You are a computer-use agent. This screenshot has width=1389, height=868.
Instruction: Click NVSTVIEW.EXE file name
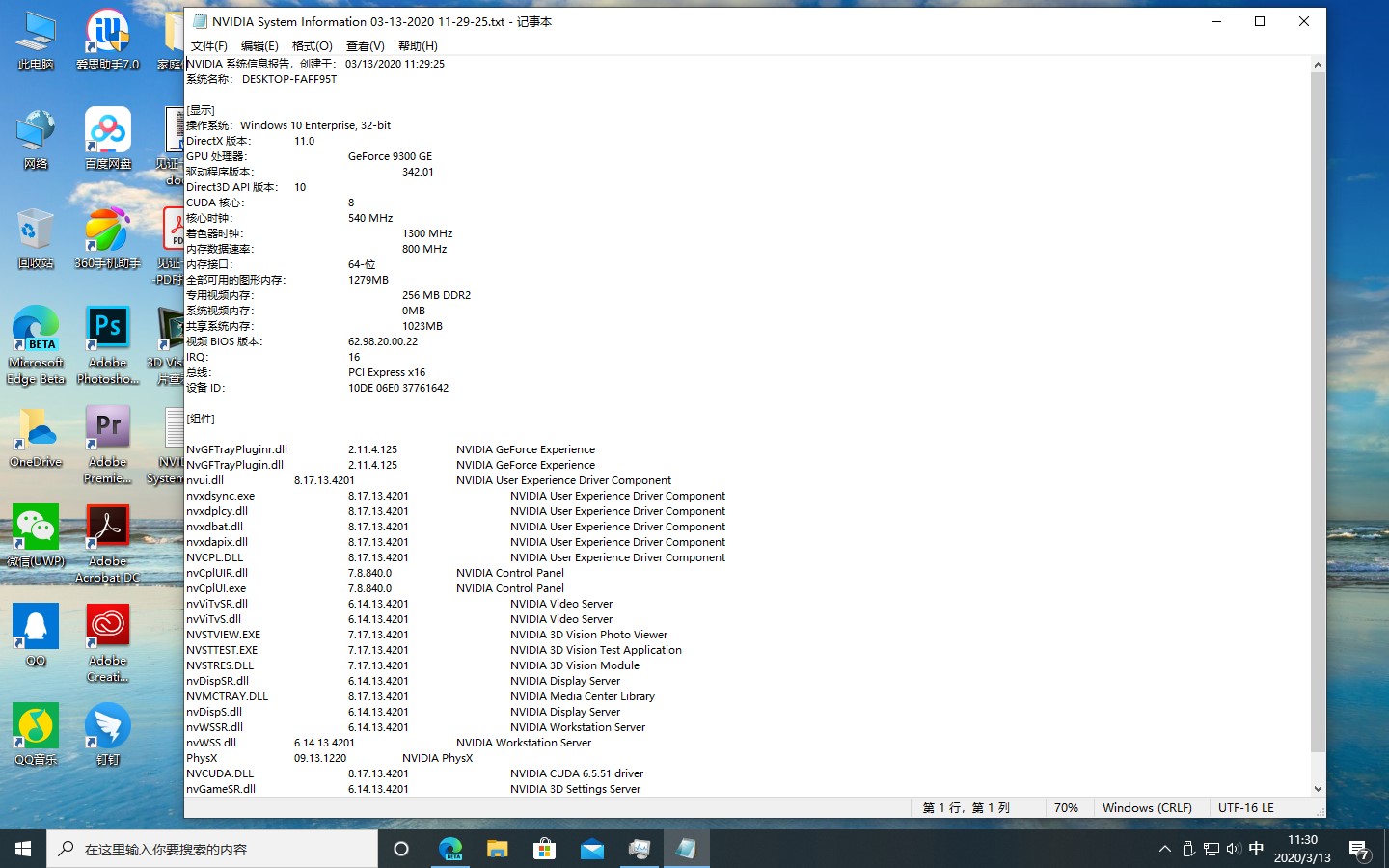tap(223, 635)
